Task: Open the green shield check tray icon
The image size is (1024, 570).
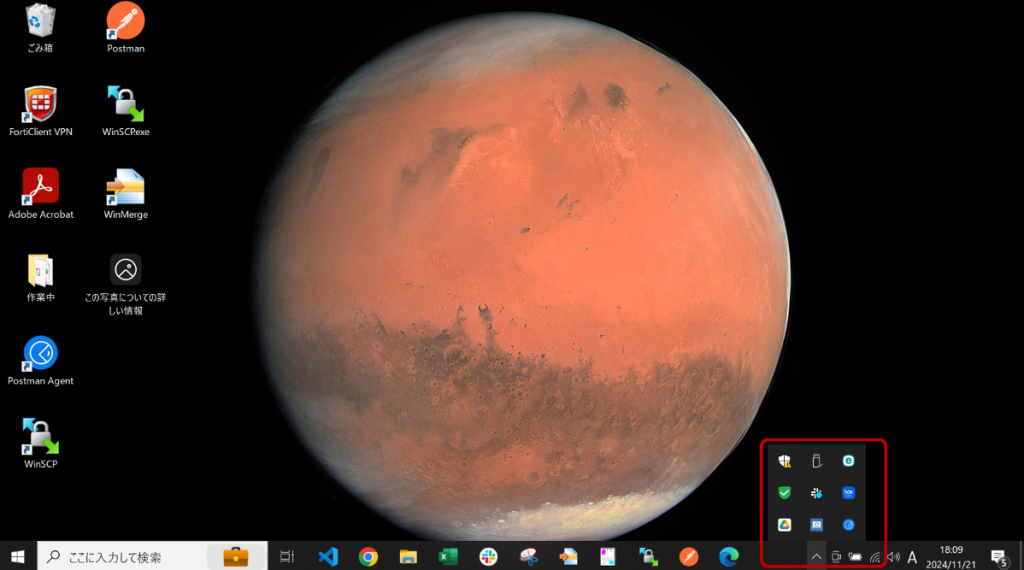Action: coord(784,493)
